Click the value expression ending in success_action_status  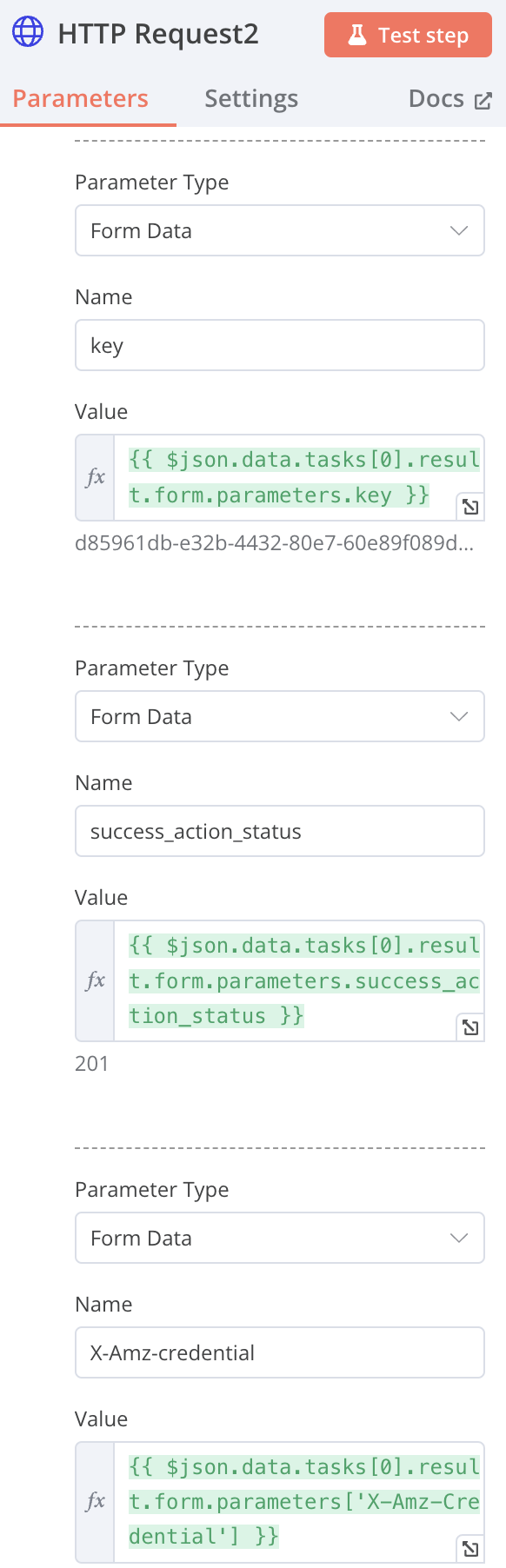[x=298, y=980]
